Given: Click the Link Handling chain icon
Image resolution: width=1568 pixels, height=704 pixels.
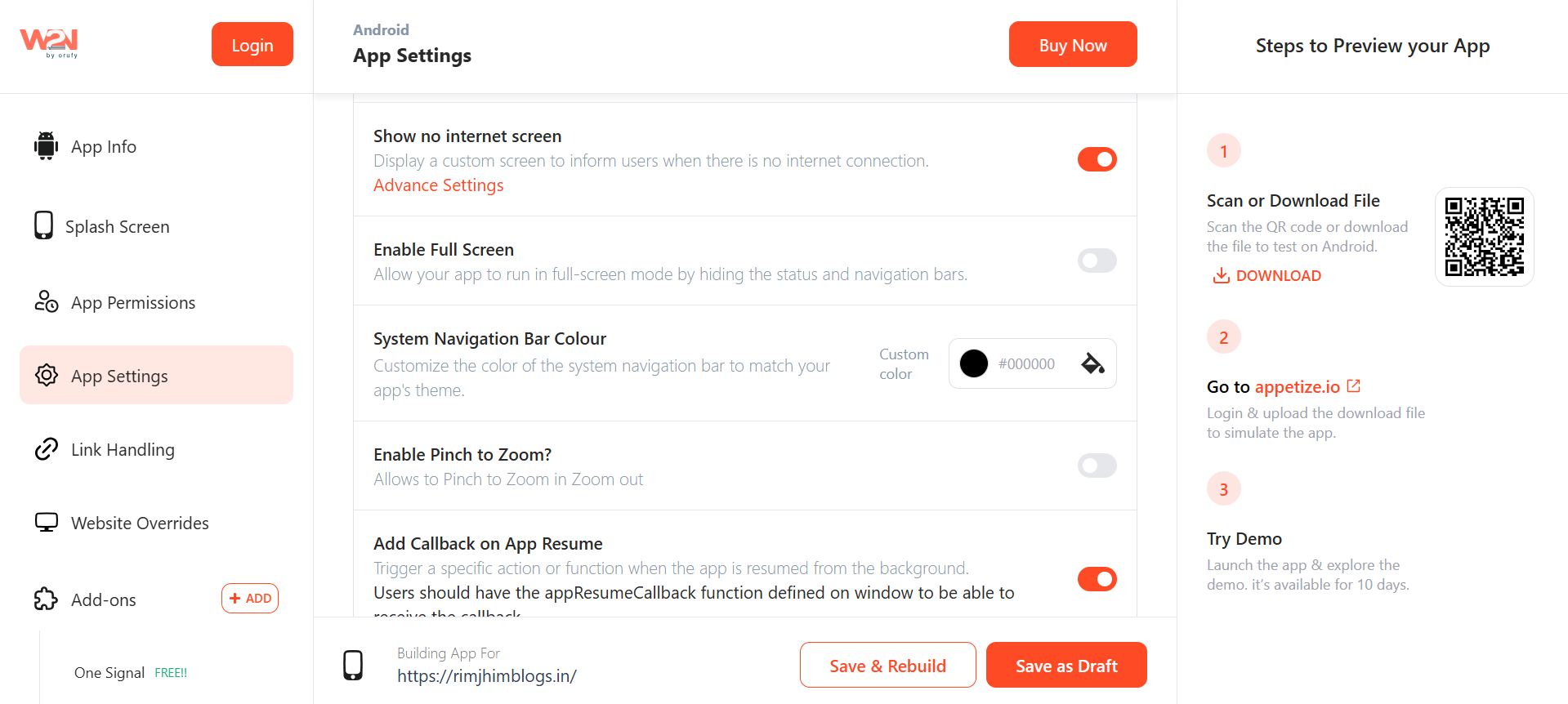Looking at the screenshot, I should 47,448.
